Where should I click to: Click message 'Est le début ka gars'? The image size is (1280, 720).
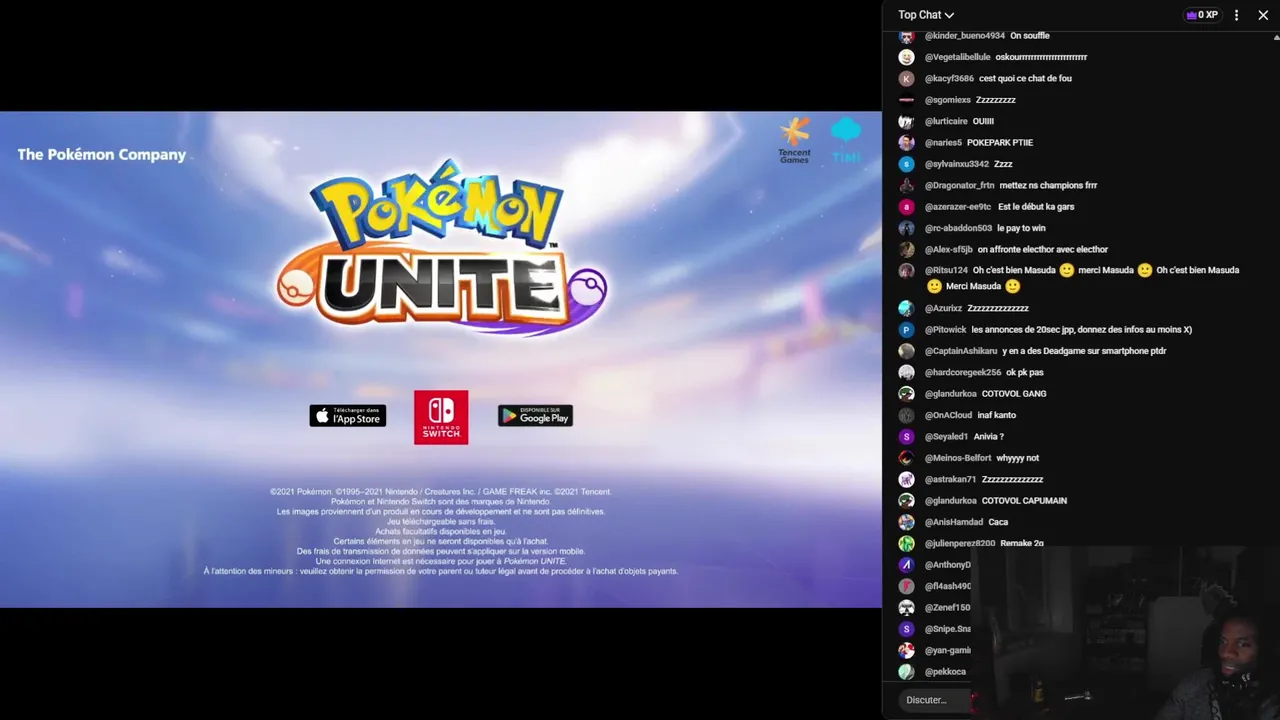[x=1036, y=207]
